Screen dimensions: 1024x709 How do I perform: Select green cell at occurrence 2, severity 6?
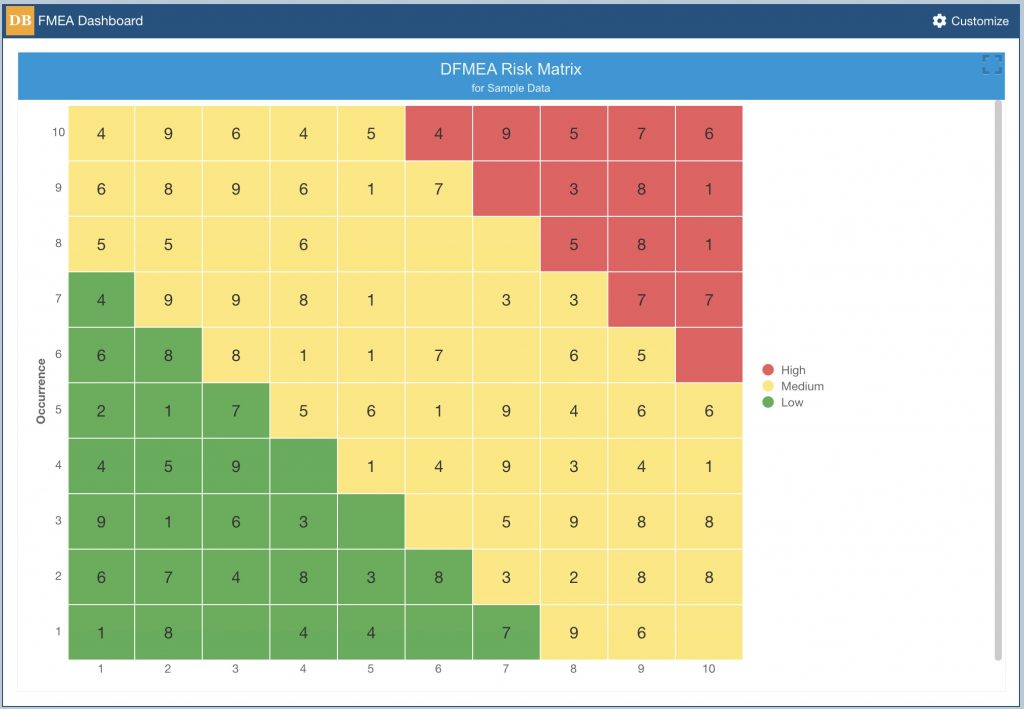[x=439, y=577]
